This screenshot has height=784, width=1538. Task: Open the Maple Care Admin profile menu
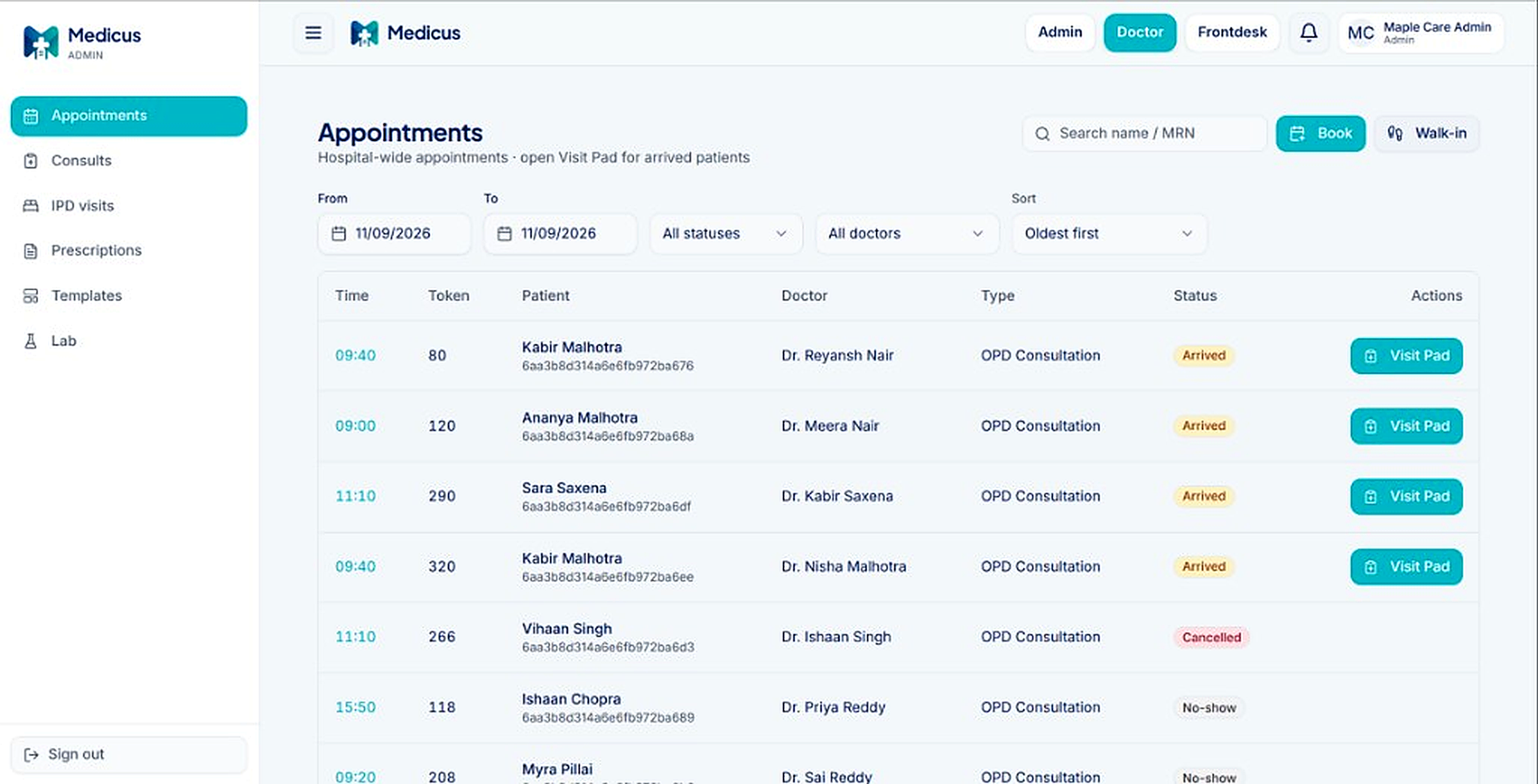pos(1421,33)
